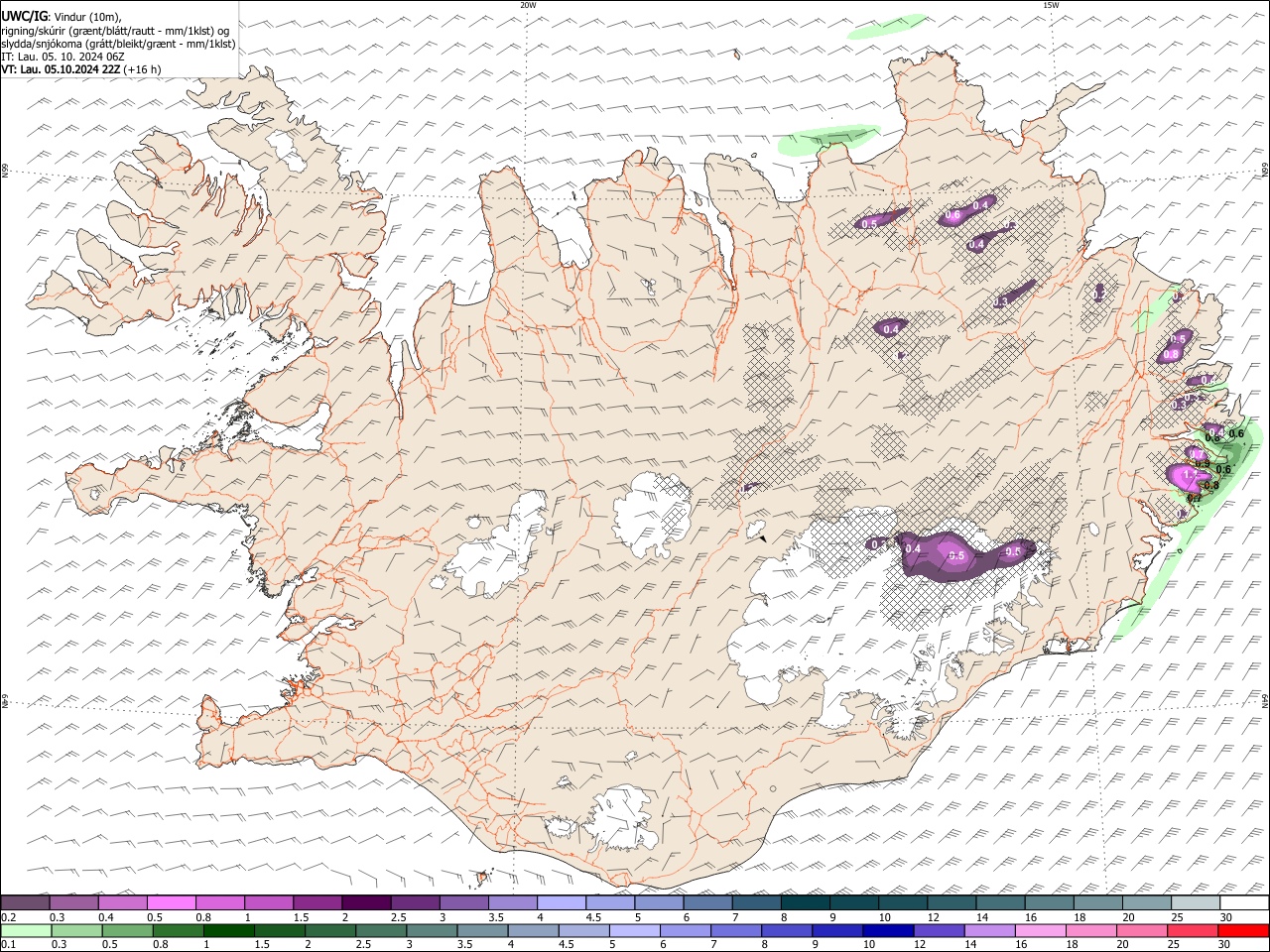Click the lower legend swatch starting at 25

pyautogui.click(x=1192, y=931)
